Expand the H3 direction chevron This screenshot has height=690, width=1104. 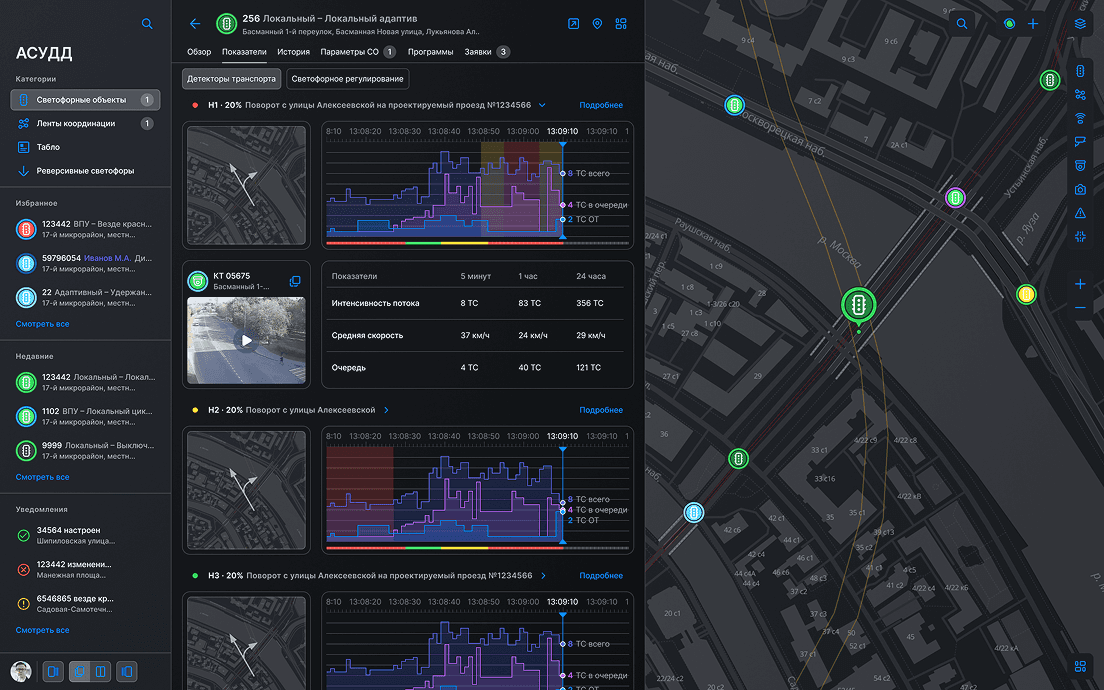[543, 576]
